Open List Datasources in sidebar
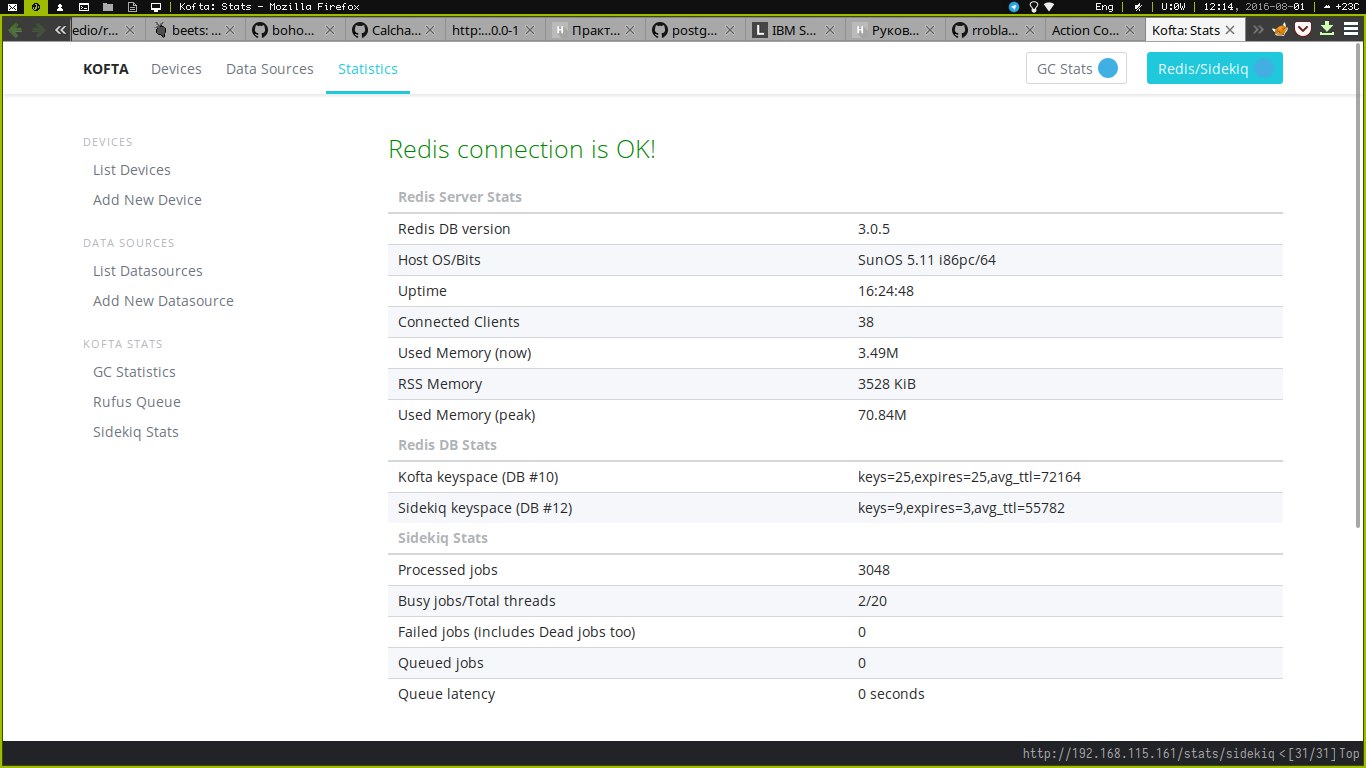The height and width of the screenshot is (768, 1366). tap(148, 271)
